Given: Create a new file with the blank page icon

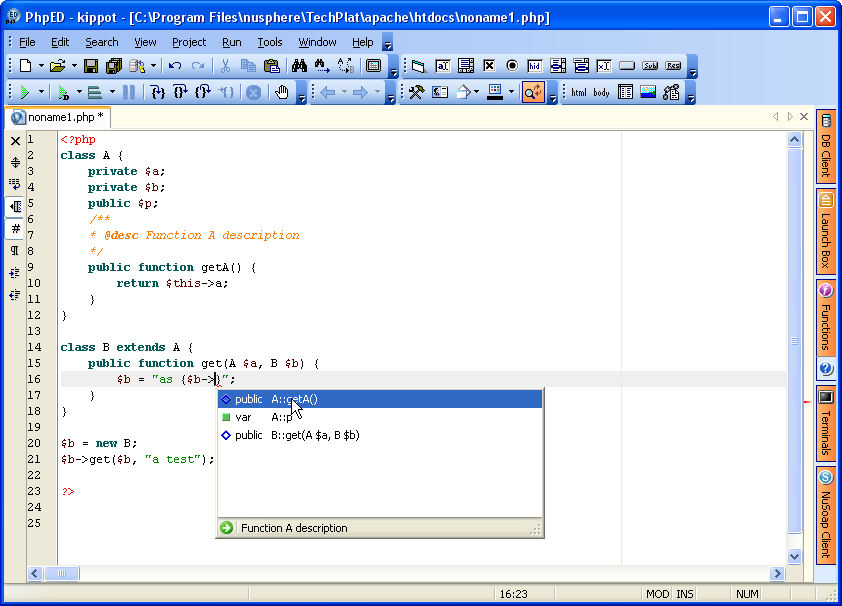Looking at the screenshot, I should click(25, 66).
